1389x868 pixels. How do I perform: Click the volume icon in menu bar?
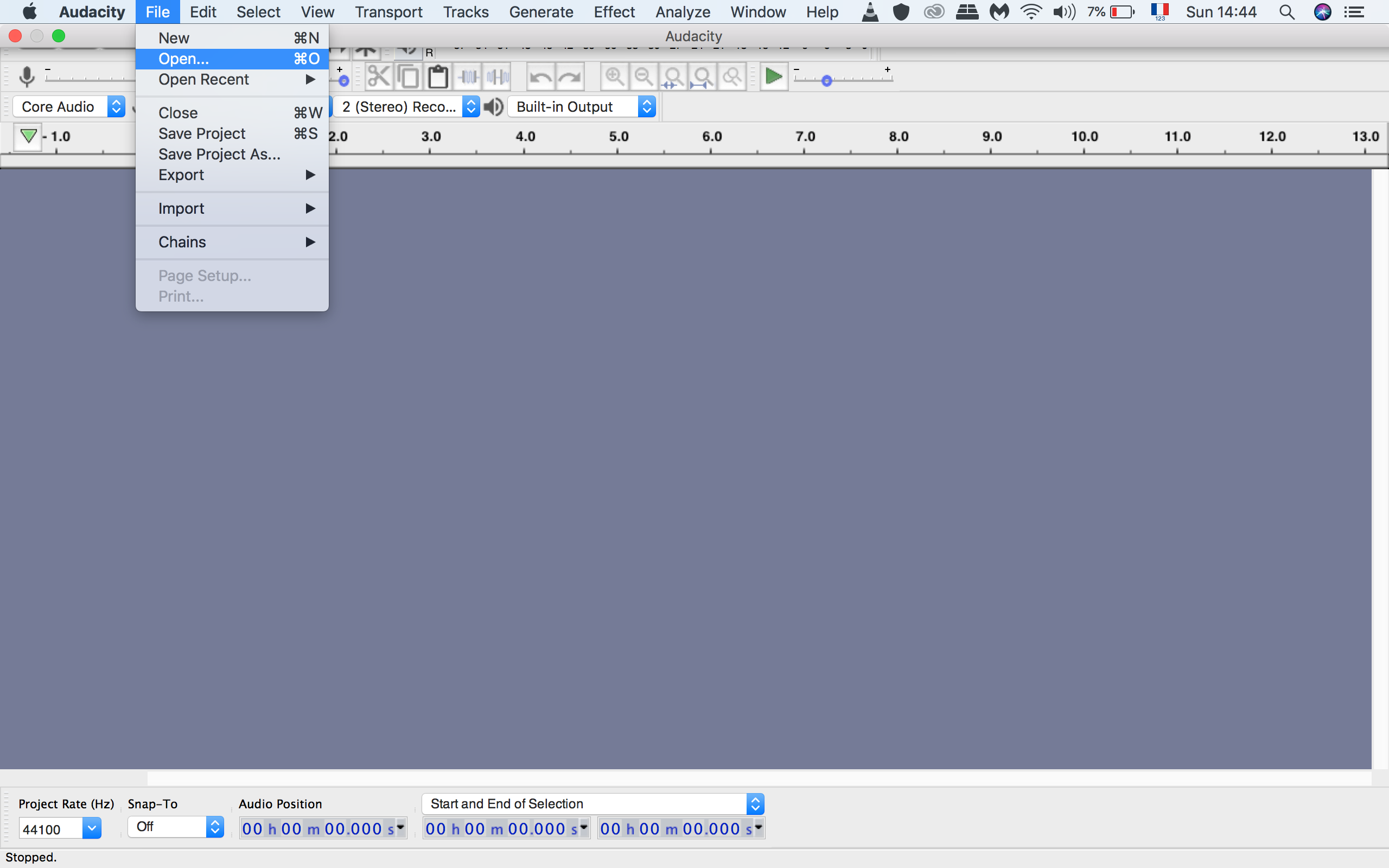pyautogui.click(x=1064, y=11)
